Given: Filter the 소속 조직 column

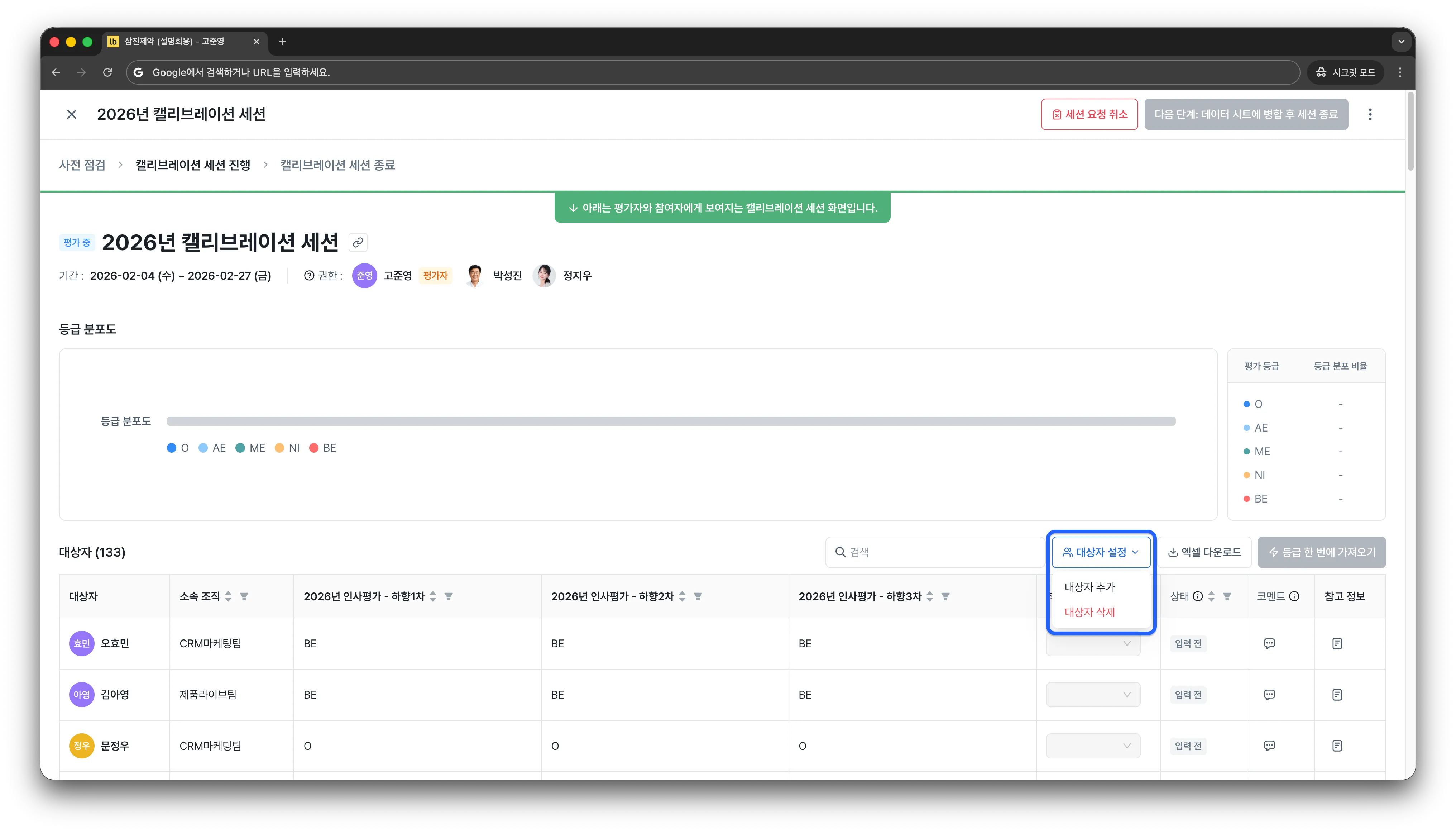Looking at the screenshot, I should click(x=244, y=596).
